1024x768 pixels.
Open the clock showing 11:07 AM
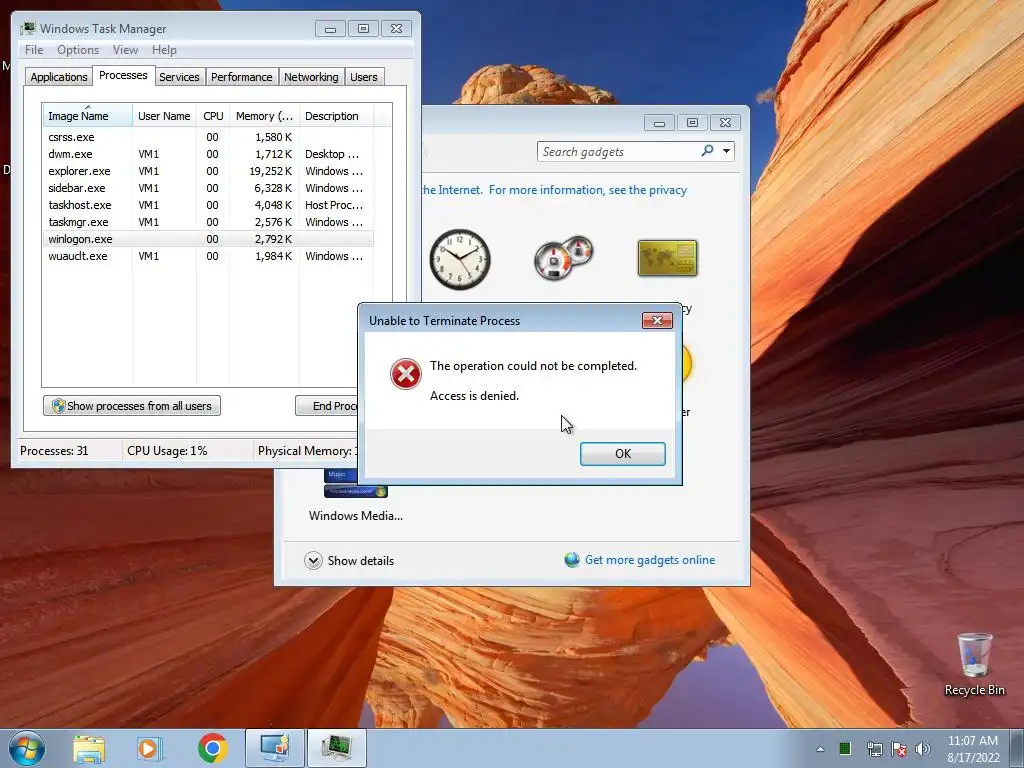(973, 749)
